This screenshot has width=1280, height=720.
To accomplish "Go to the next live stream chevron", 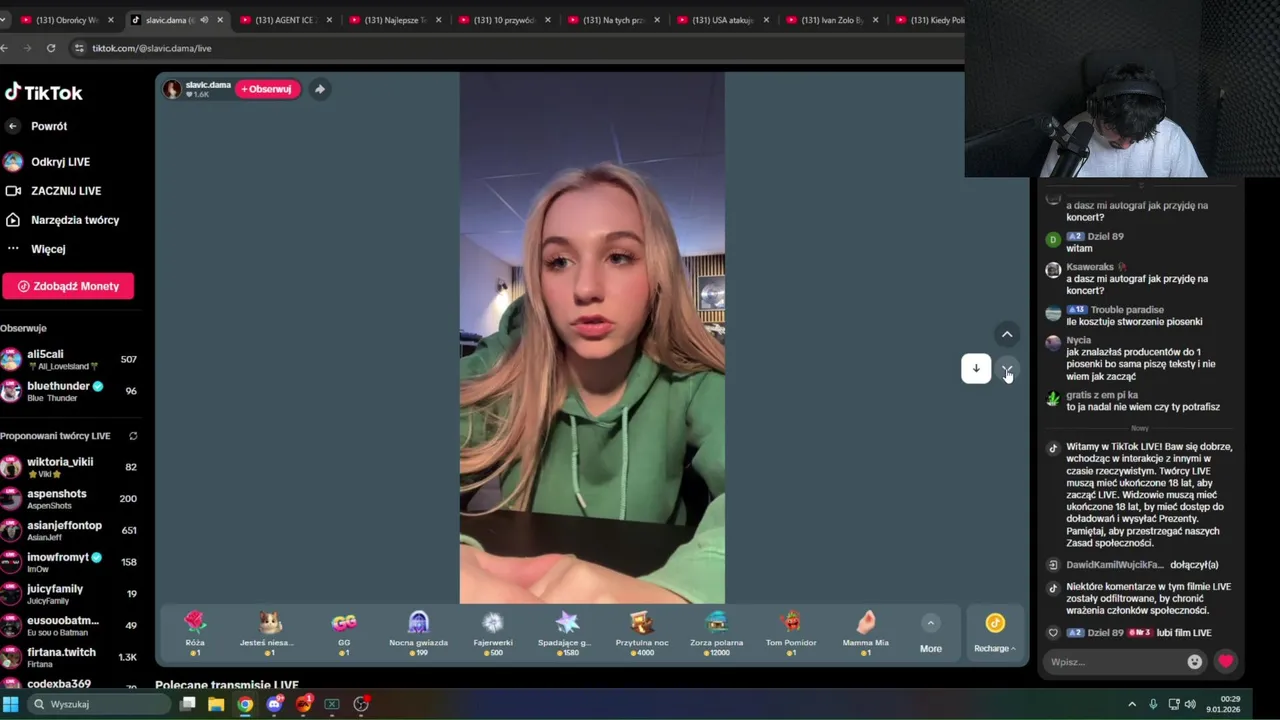I will (1007, 369).
